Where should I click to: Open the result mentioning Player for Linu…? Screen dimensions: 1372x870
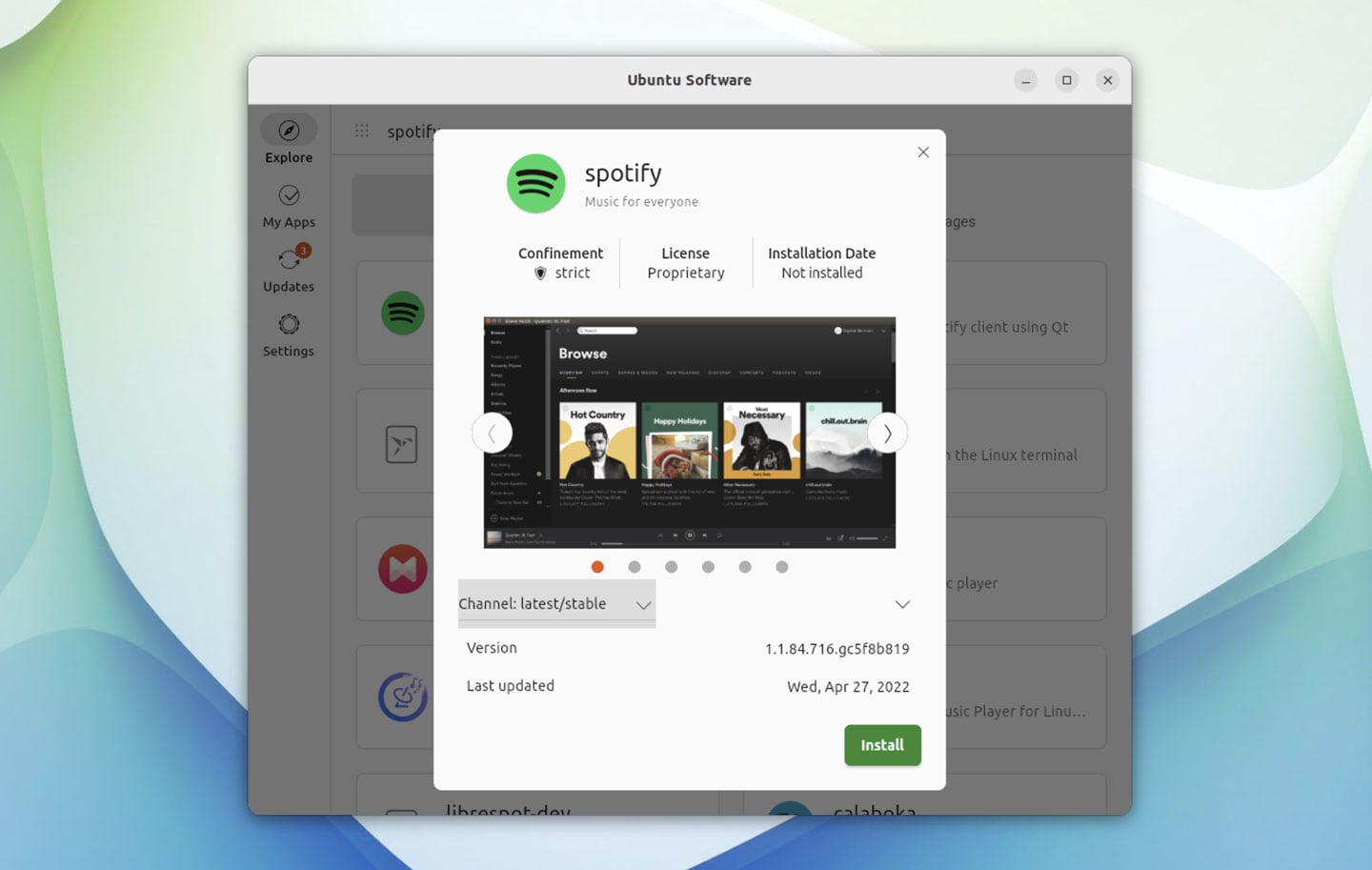pyautogui.click(x=1025, y=697)
